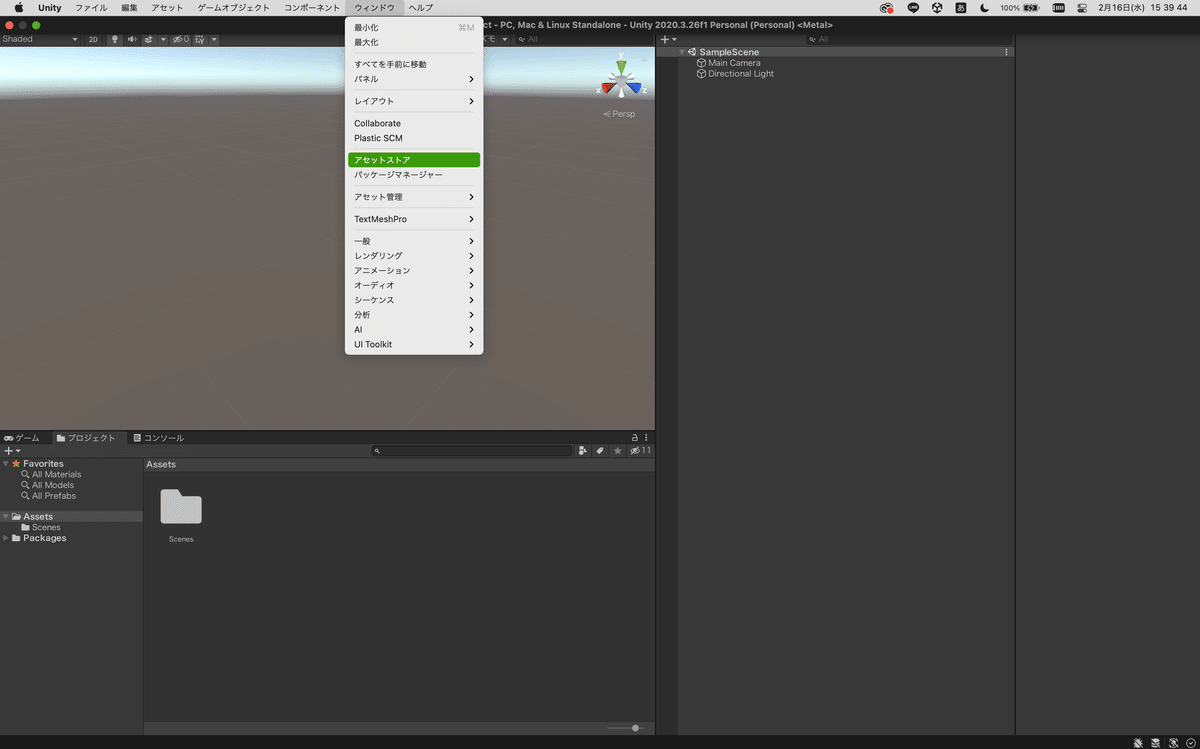Image resolution: width=1200 pixels, height=749 pixels.
Task: Select Directional Light object
Action: pyautogui.click(x=741, y=74)
